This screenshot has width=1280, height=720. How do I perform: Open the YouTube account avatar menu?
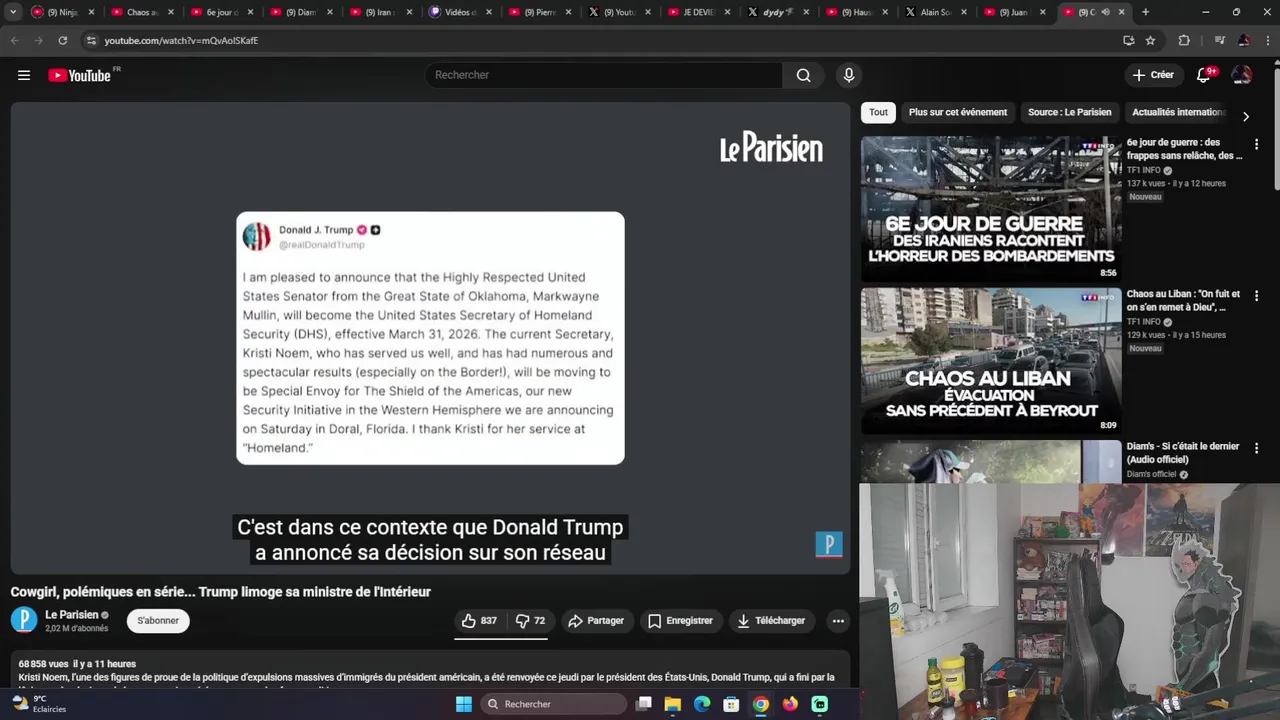pos(1241,75)
